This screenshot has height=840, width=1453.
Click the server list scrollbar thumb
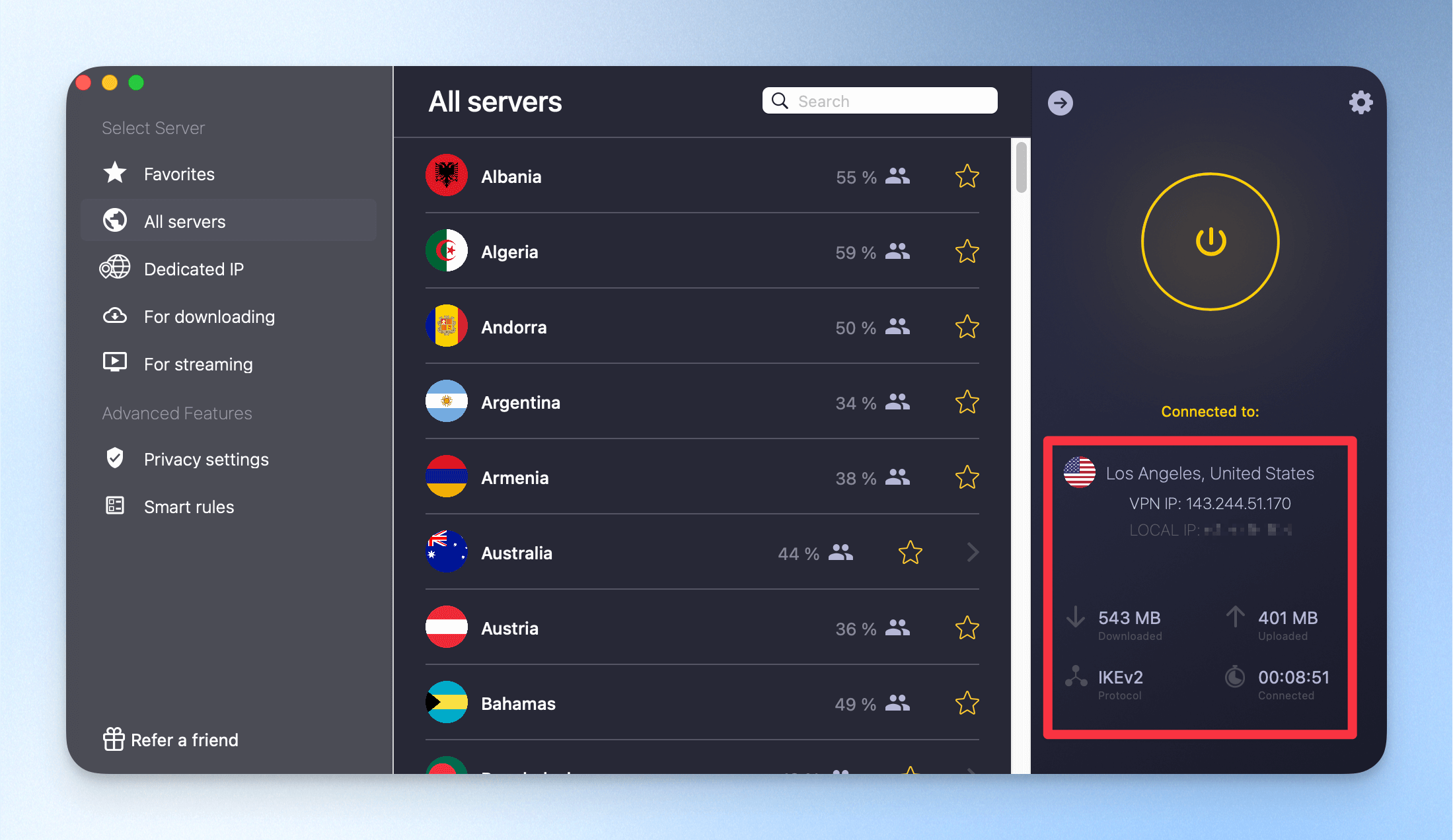[1022, 167]
